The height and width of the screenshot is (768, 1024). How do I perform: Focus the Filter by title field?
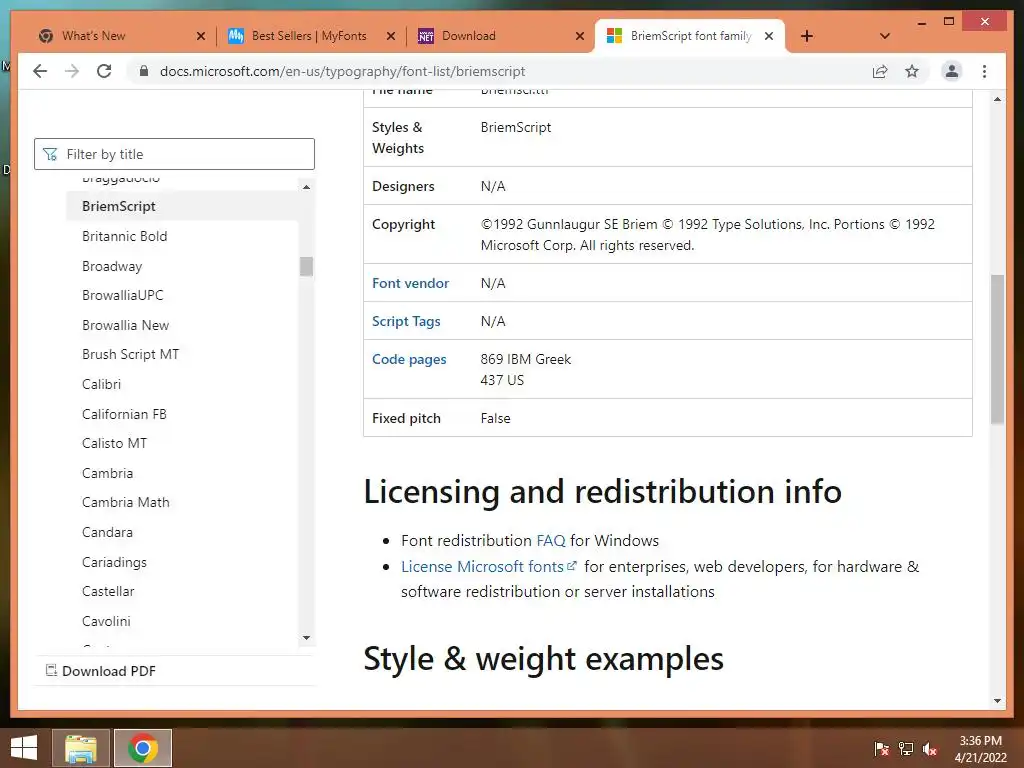pyautogui.click(x=174, y=154)
